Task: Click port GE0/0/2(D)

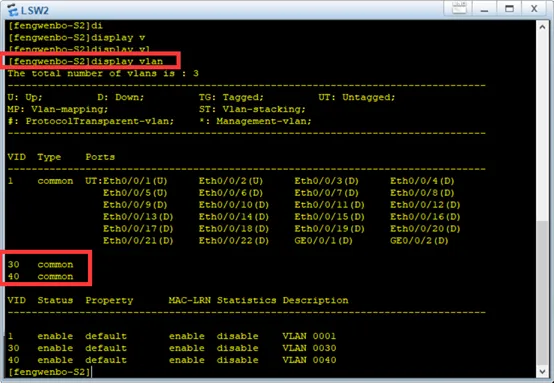Action: pos(419,241)
